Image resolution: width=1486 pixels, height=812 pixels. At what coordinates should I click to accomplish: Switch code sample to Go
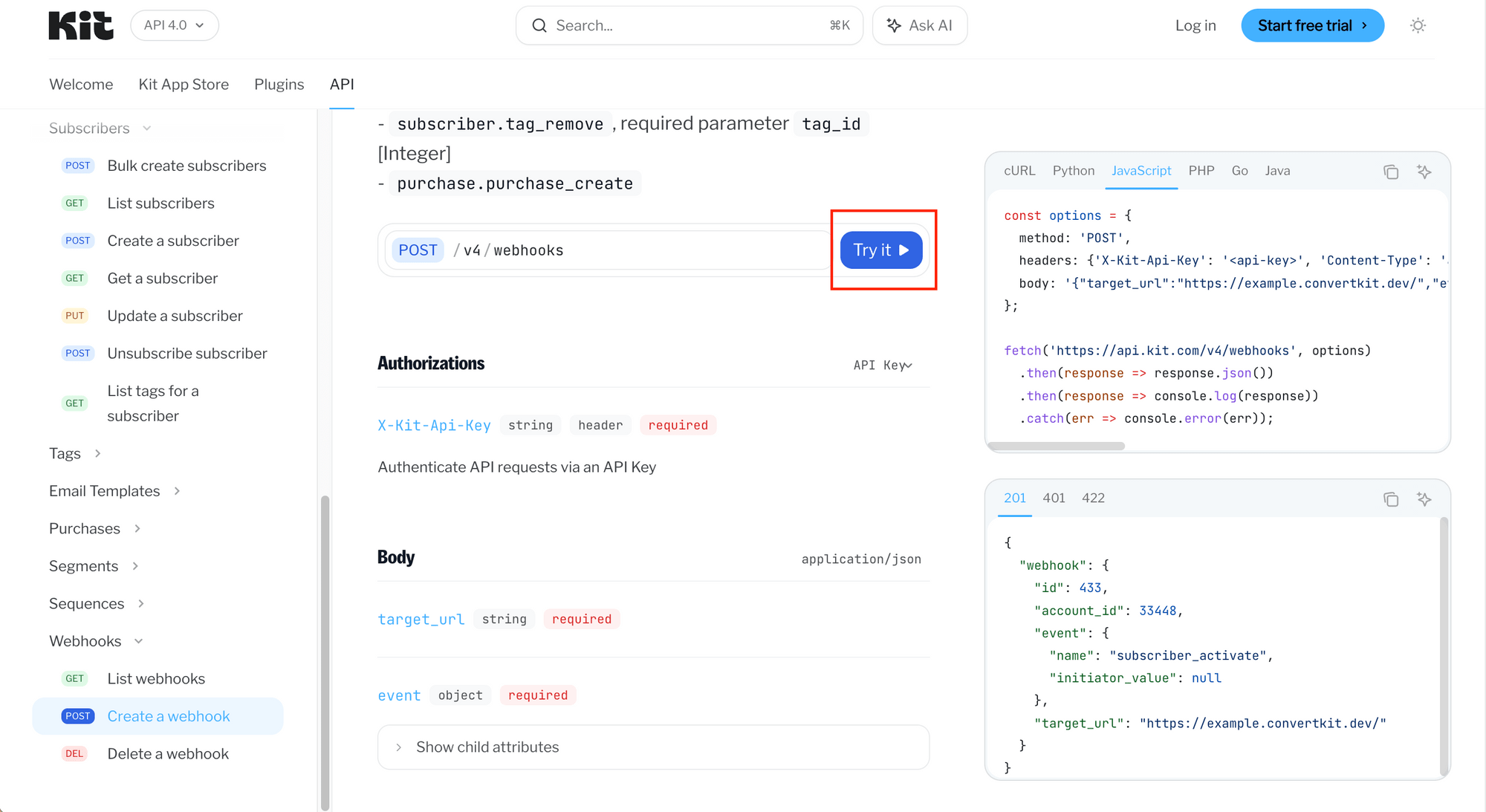1240,171
